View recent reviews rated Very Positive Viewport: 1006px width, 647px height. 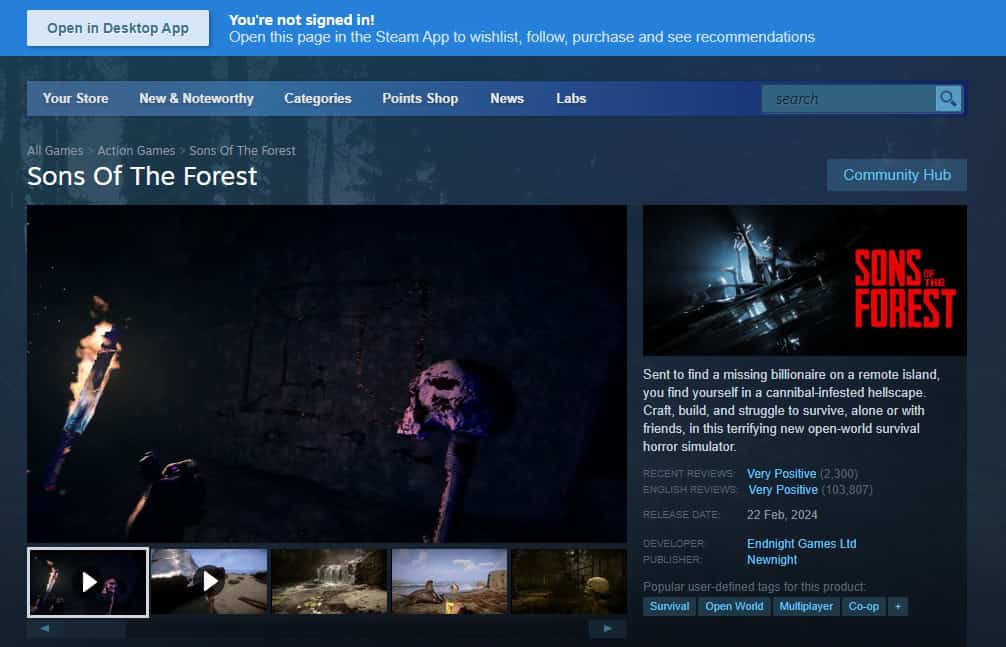click(781, 474)
